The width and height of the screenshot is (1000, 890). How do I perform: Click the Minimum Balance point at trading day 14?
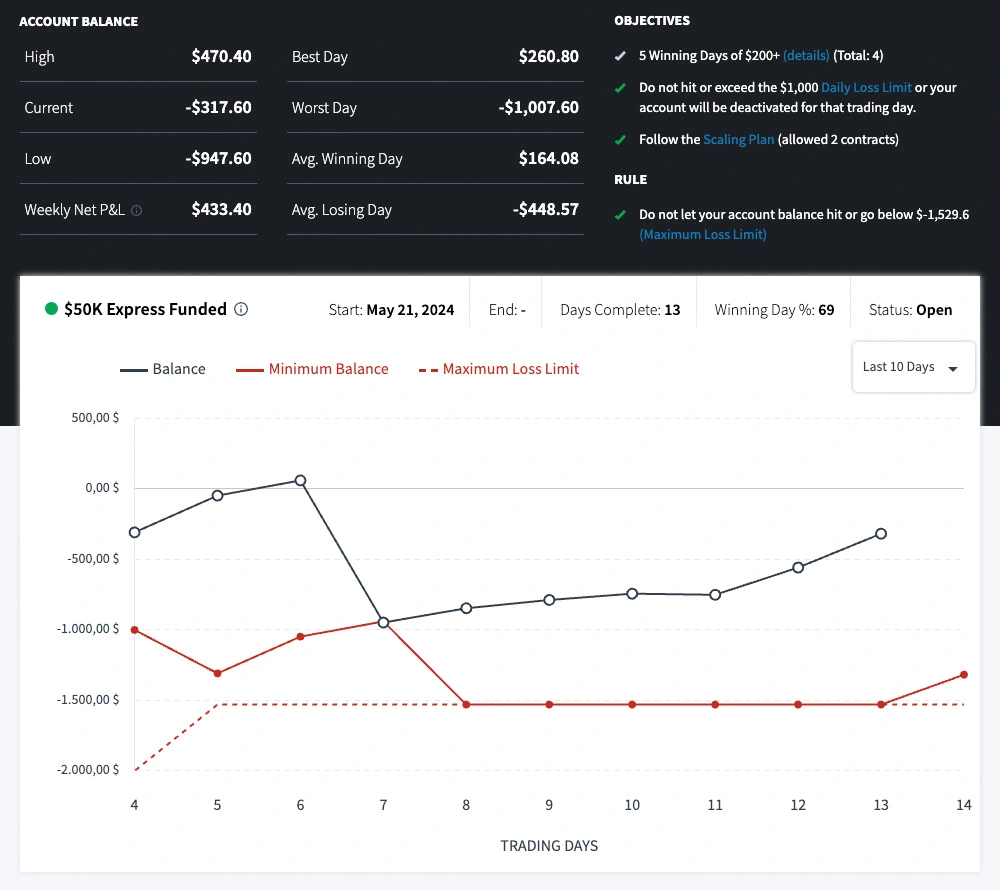(x=964, y=675)
